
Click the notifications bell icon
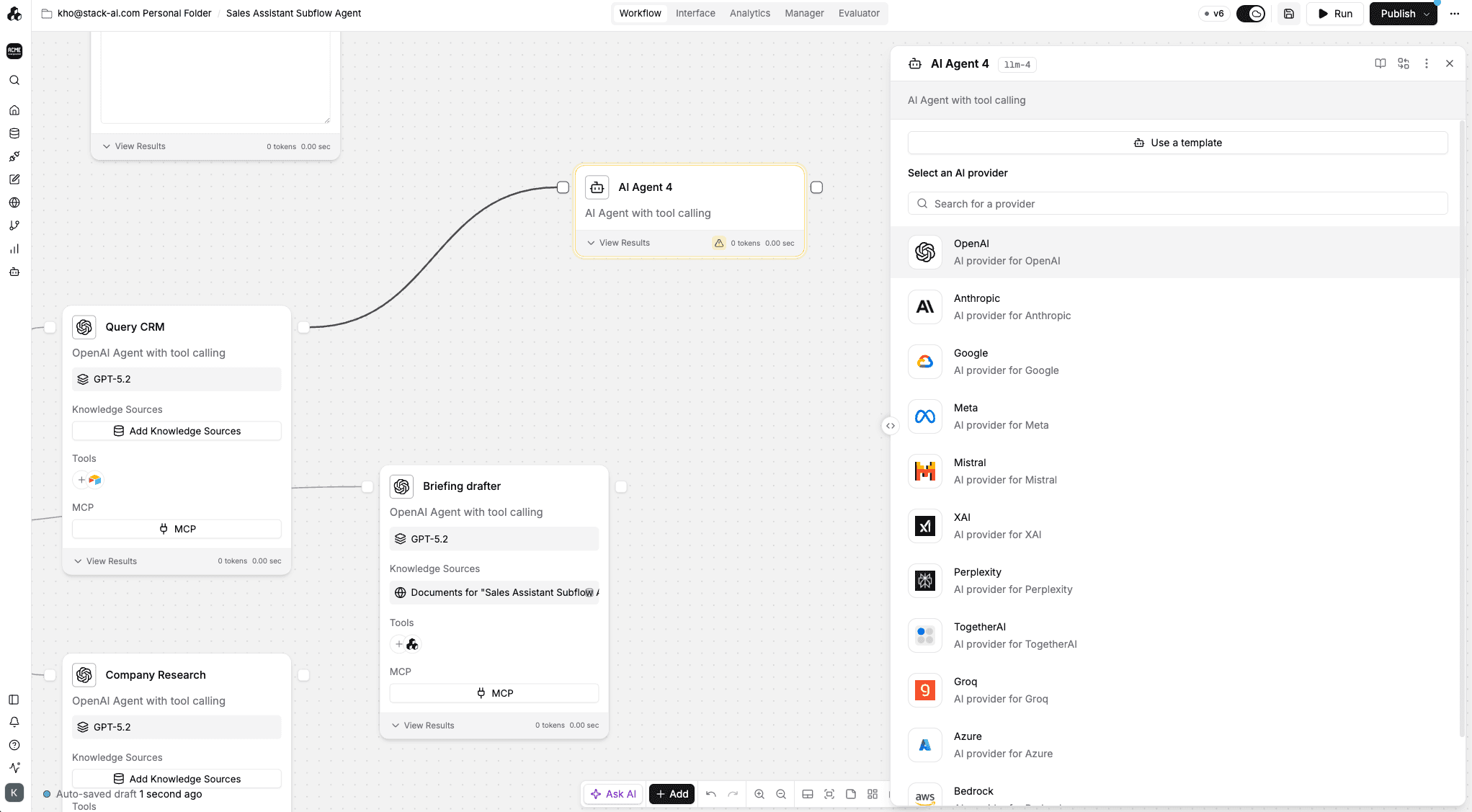click(14, 722)
